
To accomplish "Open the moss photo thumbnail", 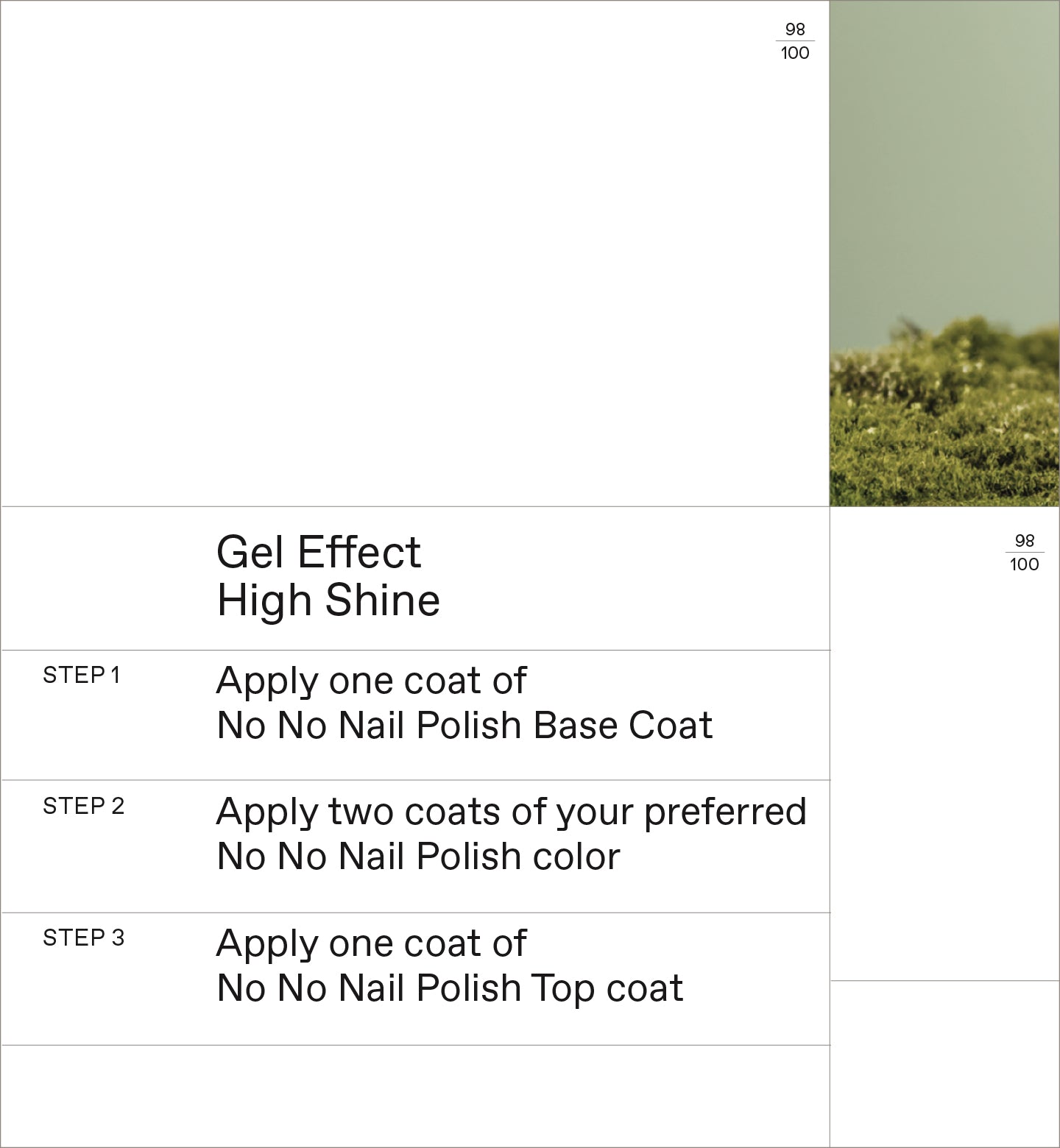I will click(944, 253).
